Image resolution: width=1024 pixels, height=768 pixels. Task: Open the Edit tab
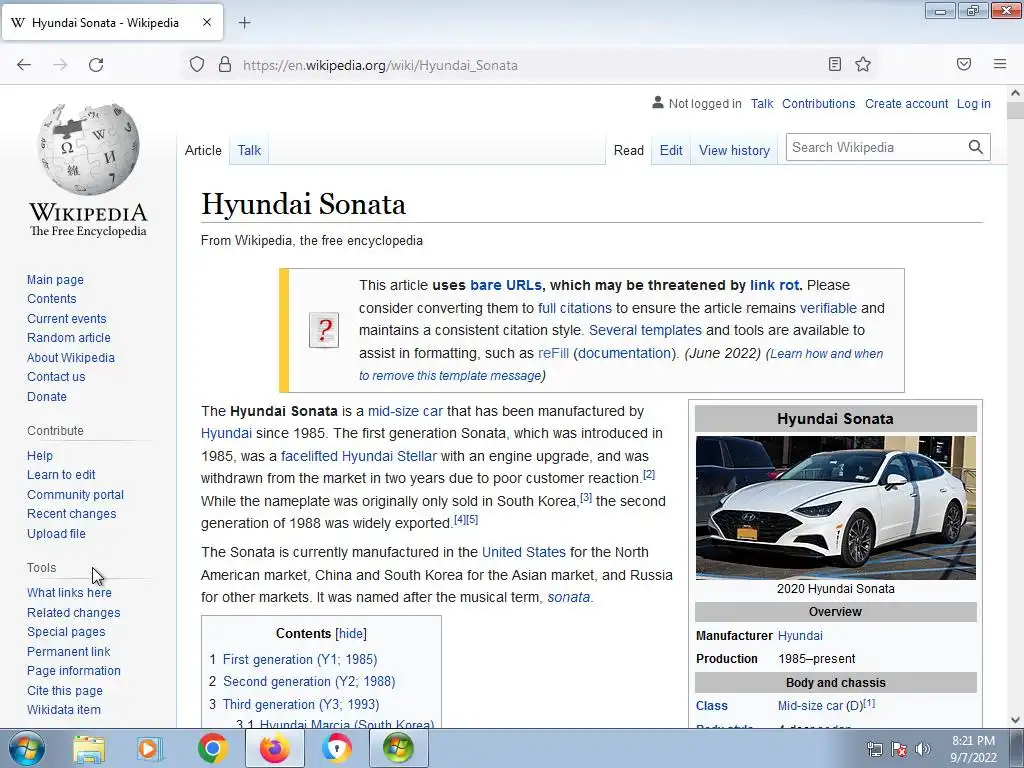(x=671, y=150)
